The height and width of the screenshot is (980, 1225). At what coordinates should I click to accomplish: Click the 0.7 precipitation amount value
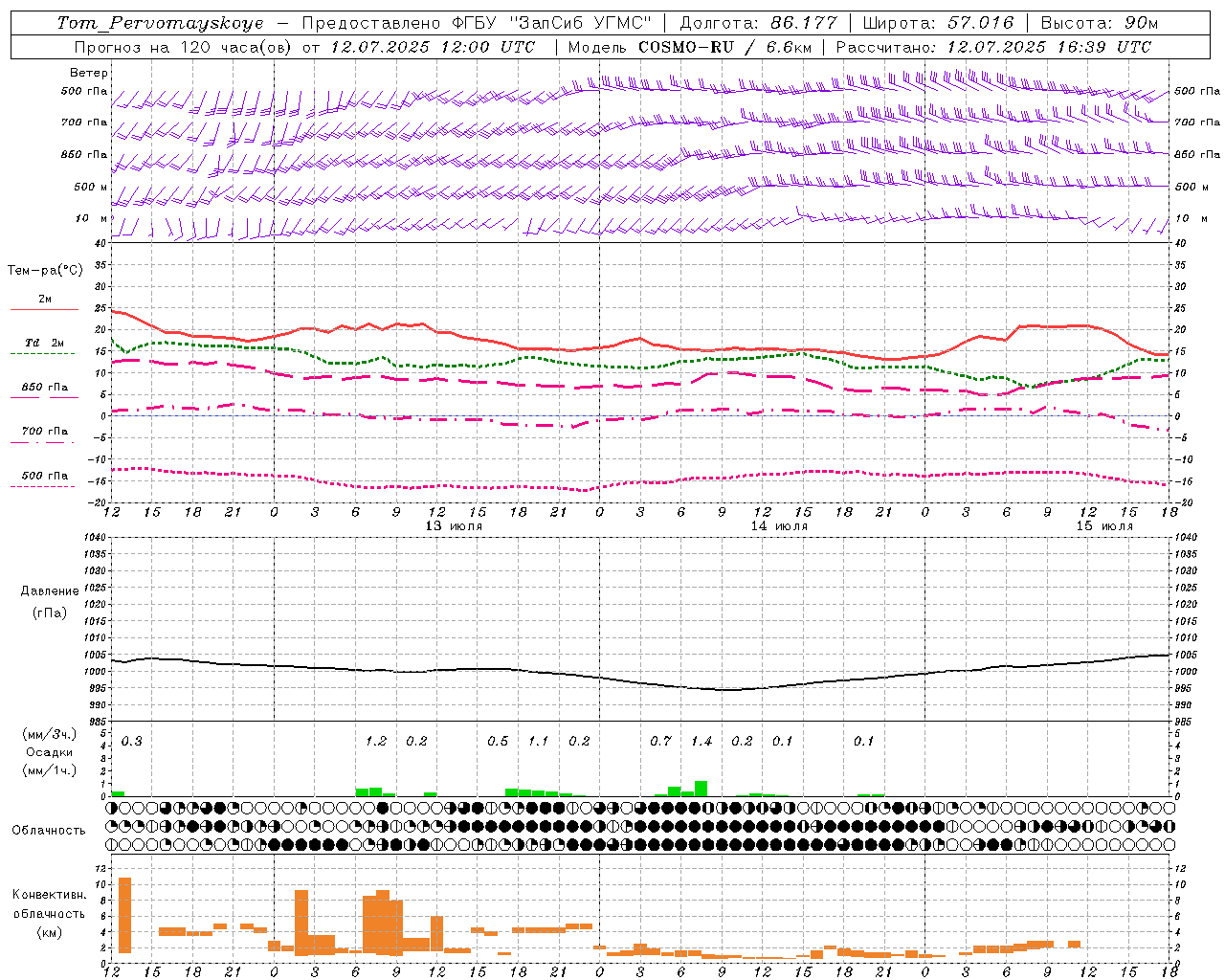pos(660,742)
